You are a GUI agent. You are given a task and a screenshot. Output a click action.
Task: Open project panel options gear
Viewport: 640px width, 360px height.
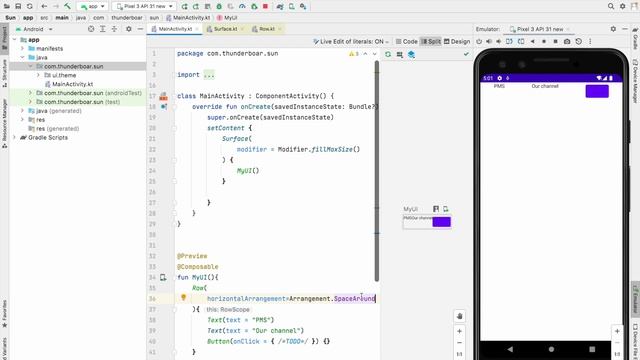point(129,29)
